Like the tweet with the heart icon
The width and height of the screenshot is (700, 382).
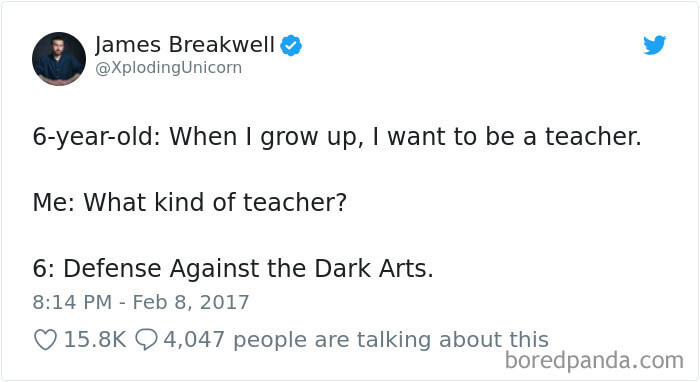(46, 340)
